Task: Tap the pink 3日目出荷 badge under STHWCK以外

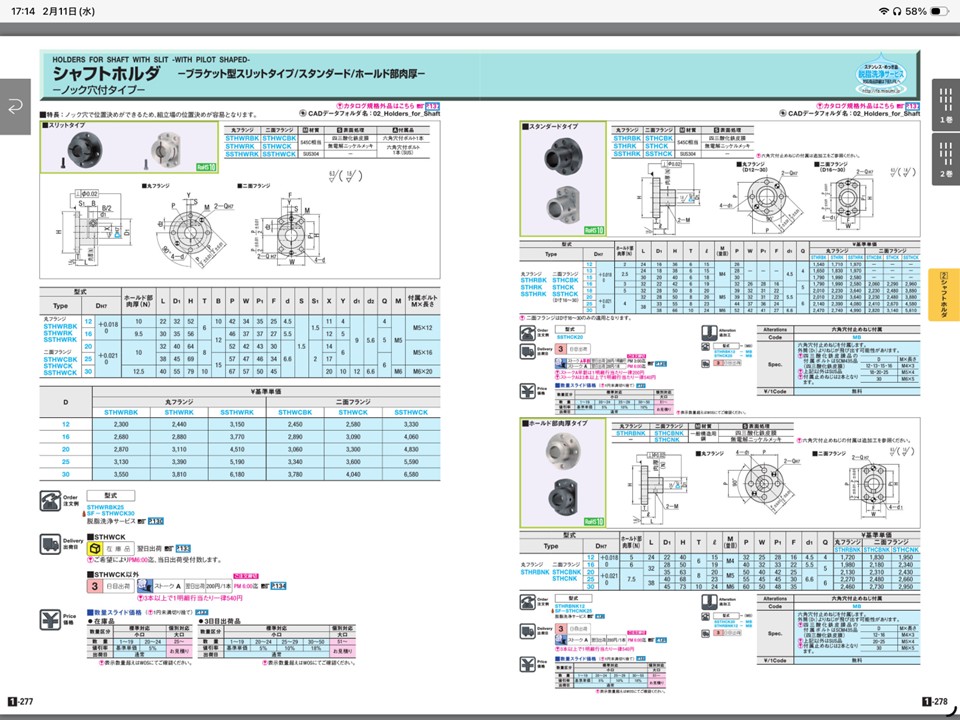Action: [x=94, y=586]
